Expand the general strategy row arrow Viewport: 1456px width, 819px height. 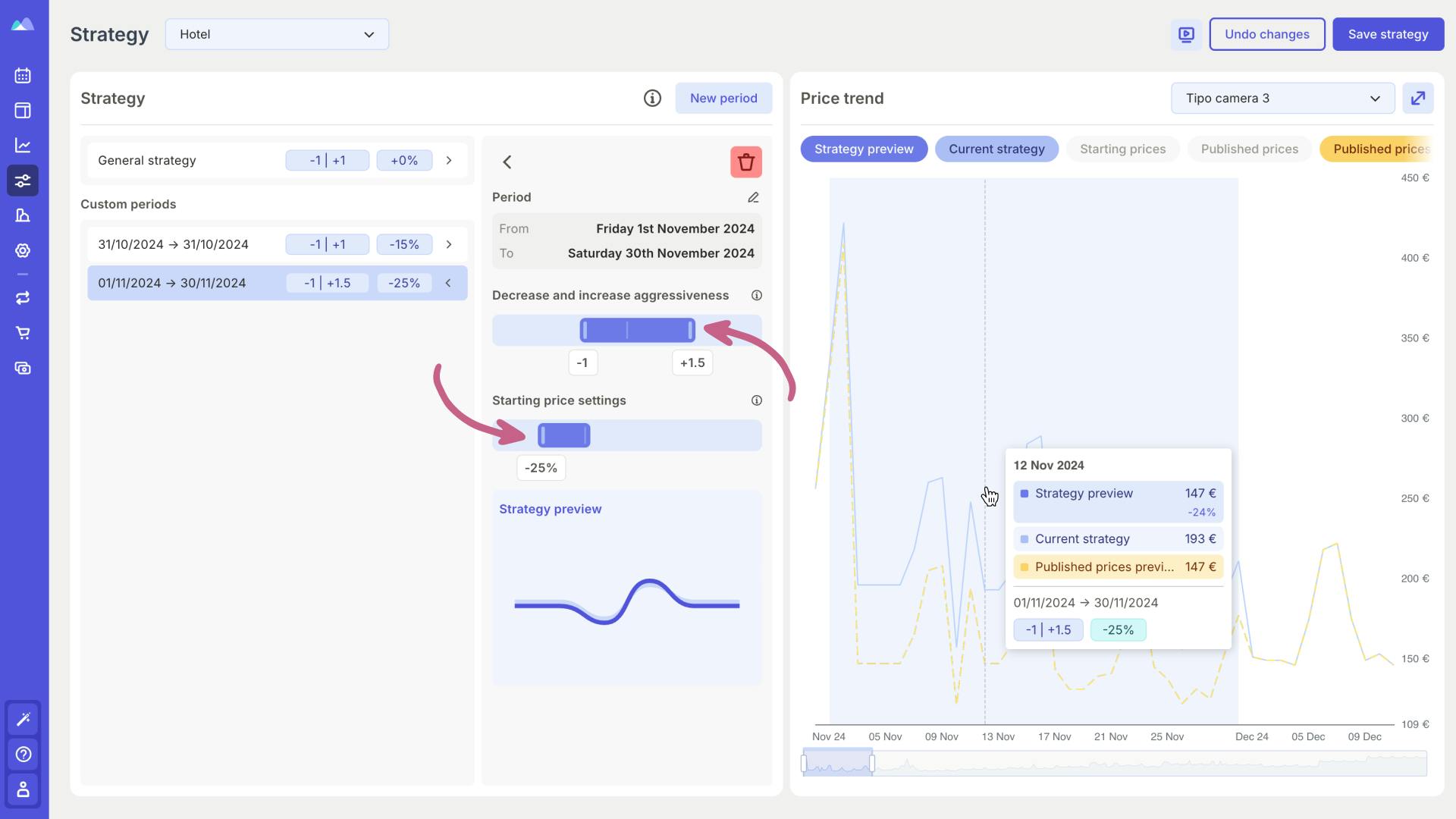(x=449, y=160)
